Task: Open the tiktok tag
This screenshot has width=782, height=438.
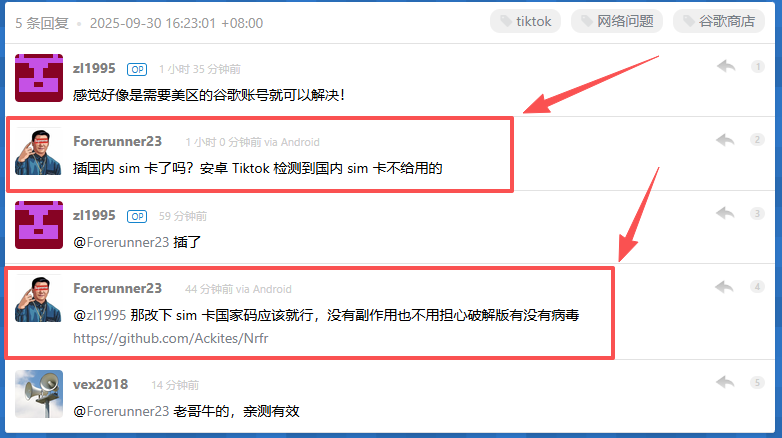Action: (526, 21)
